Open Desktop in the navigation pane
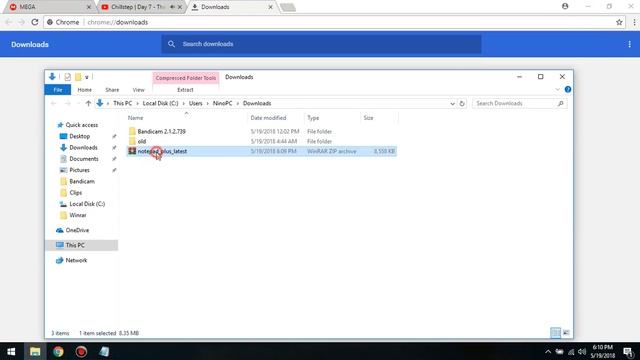The image size is (640, 360). (x=80, y=136)
